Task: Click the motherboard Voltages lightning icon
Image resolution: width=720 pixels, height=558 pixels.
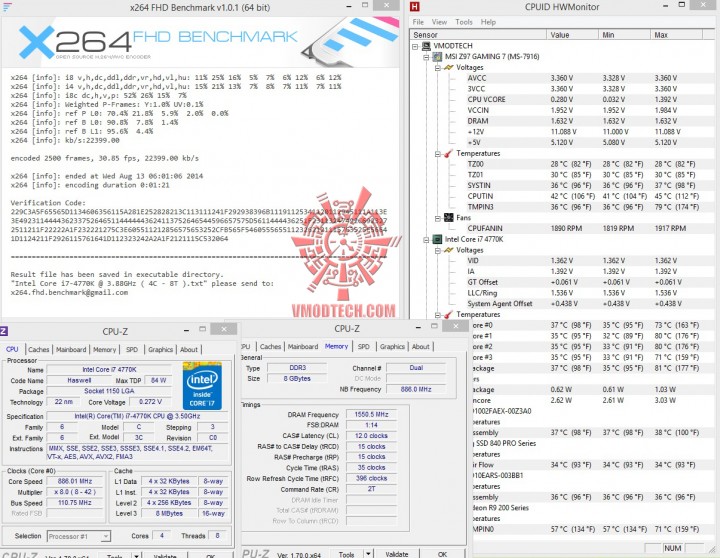Action: [449, 68]
